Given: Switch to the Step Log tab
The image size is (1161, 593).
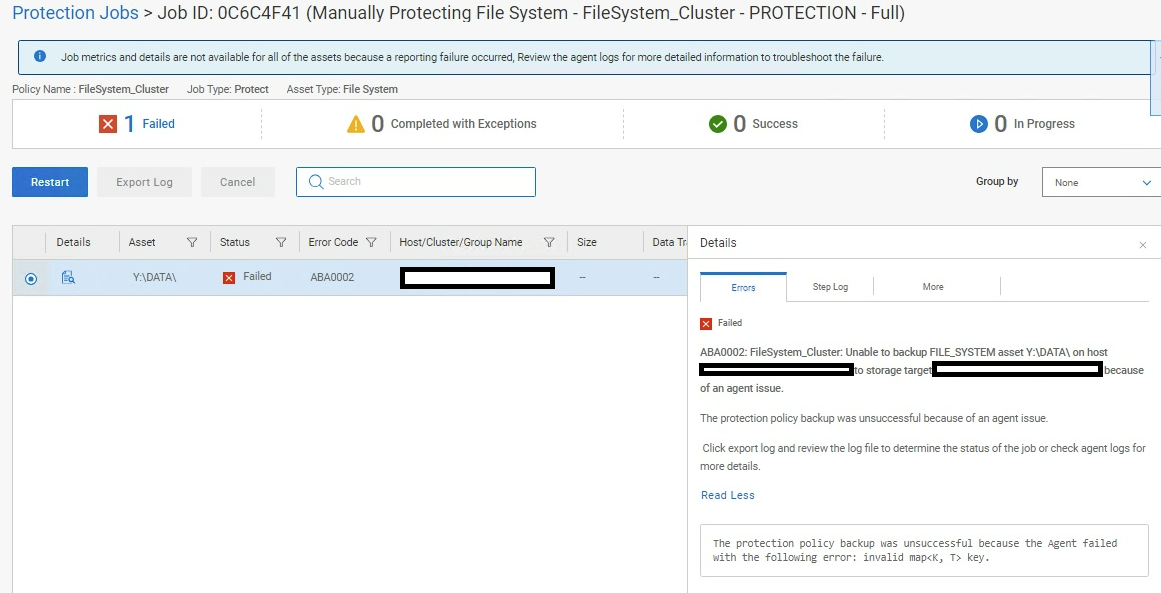Looking at the screenshot, I should [x=830, y=287].
